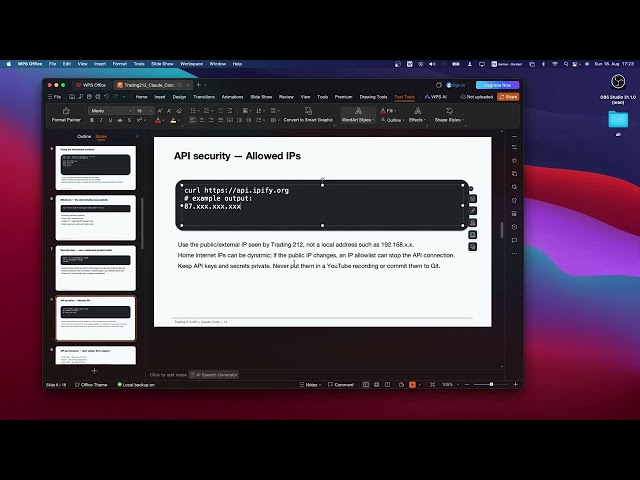This screenshot has height=480, width=640.
Task: Switch to Outline view in slide panel
Action: 84,136
